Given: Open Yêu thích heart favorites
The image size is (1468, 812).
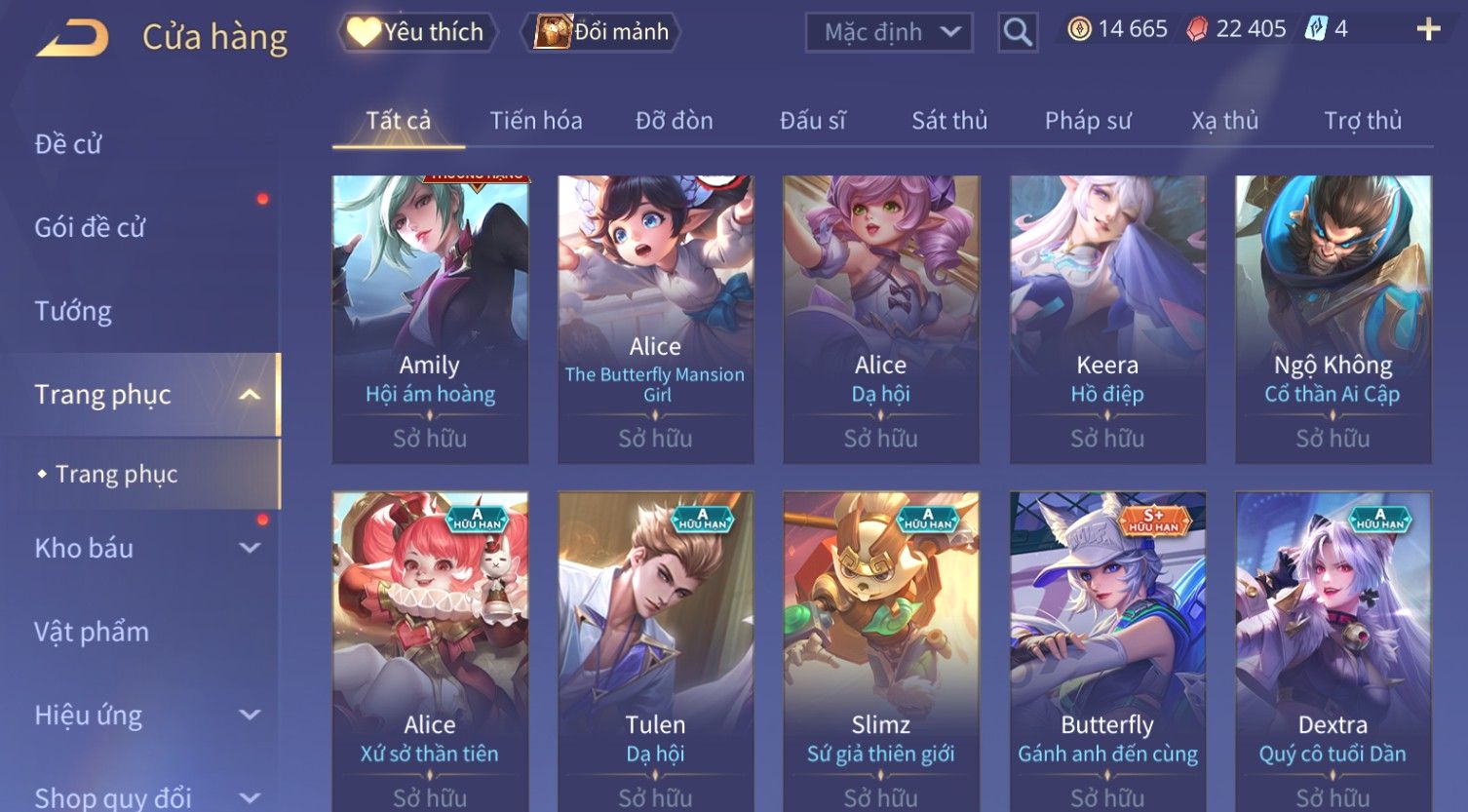Looking at the screenshot, I should coord(417,32).
